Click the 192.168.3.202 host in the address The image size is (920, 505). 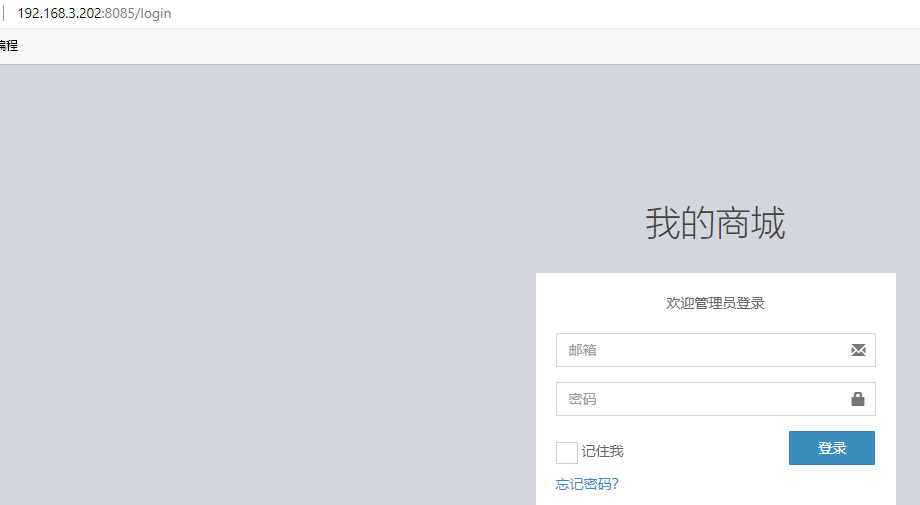[60, 13]
